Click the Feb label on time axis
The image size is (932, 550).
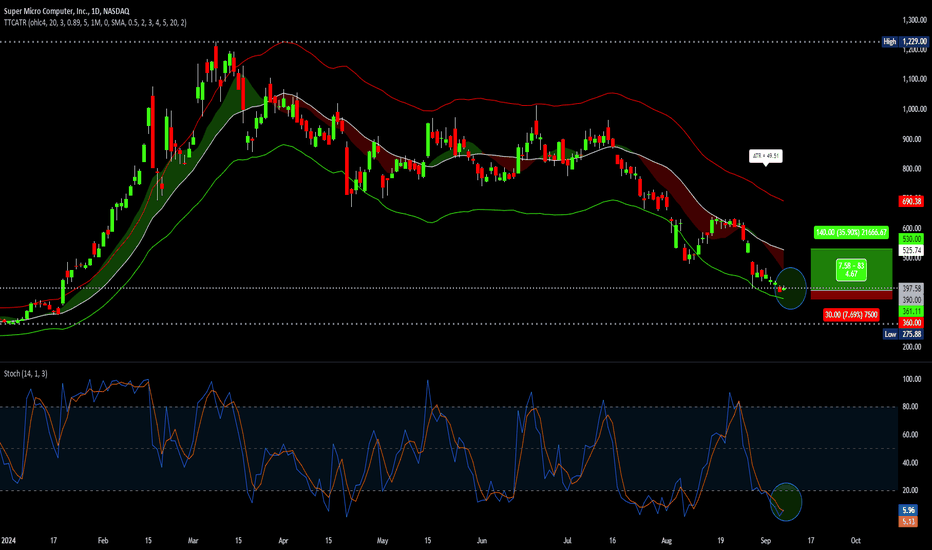[103, 540]
